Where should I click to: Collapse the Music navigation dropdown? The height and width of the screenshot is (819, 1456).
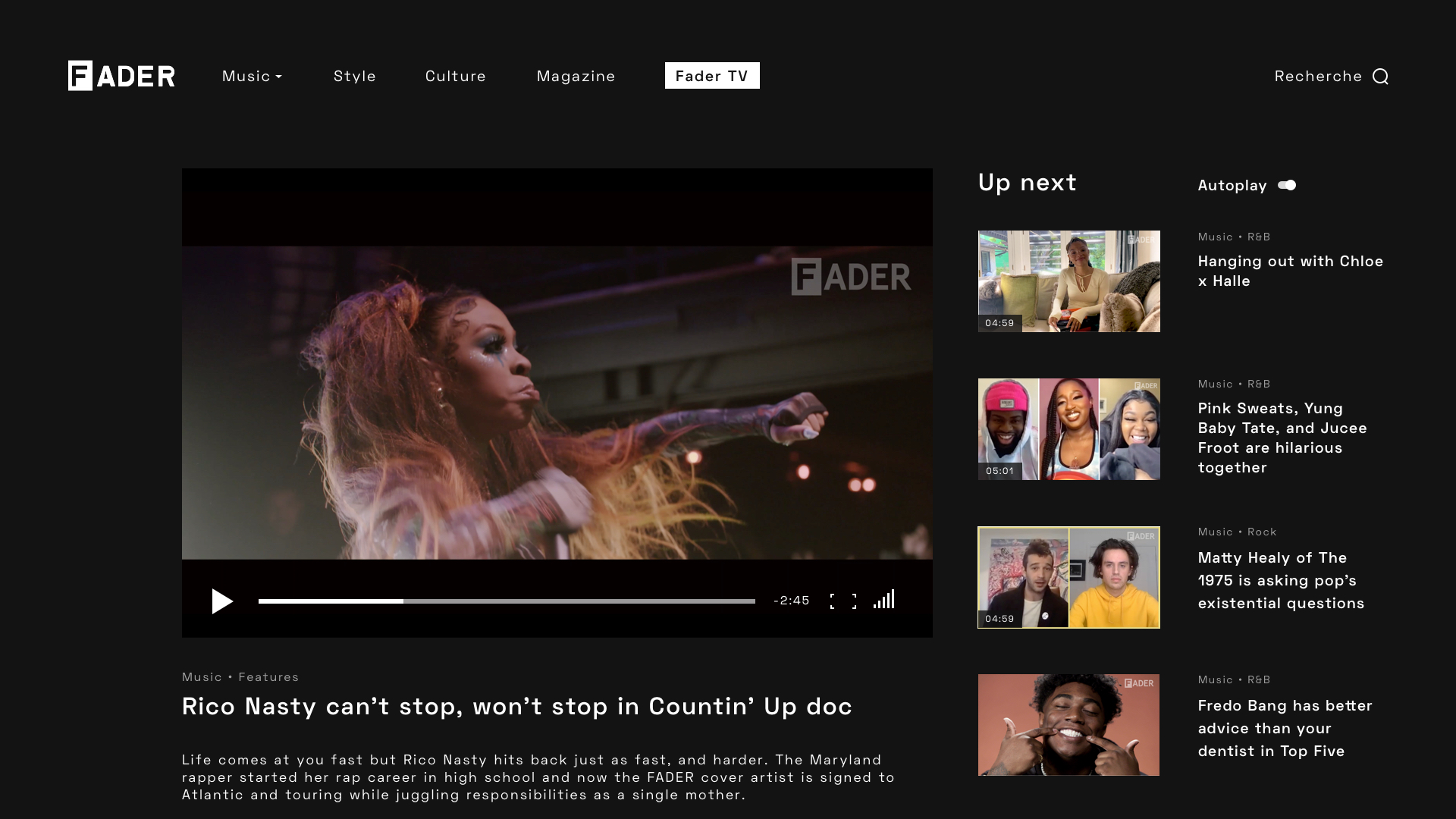coord(252,76)
